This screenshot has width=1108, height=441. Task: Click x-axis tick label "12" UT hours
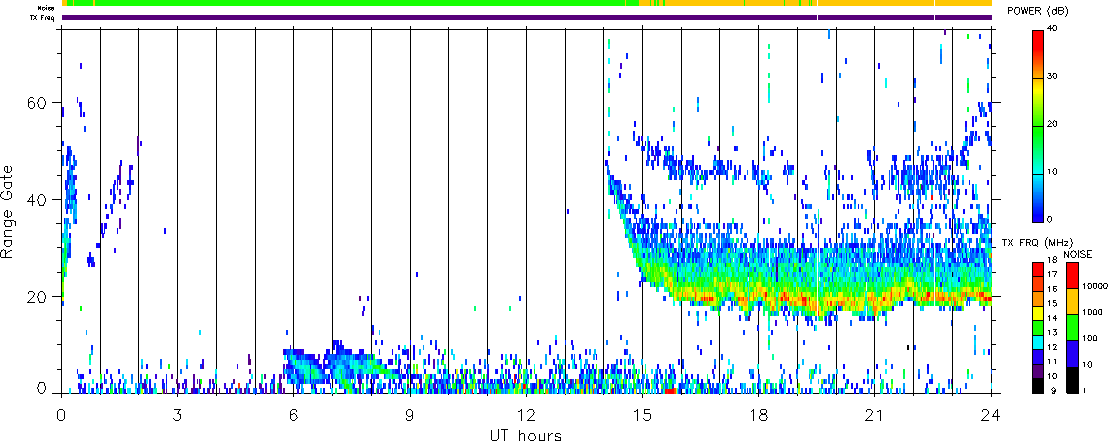[x=526, y=414]
